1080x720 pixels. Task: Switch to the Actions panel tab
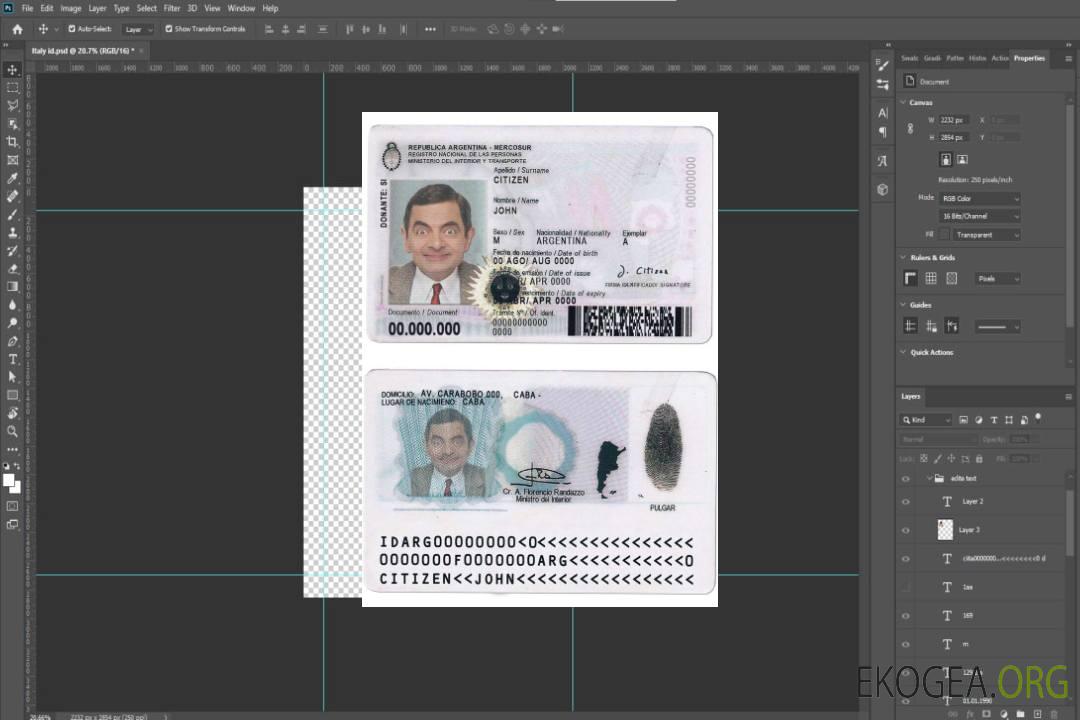click(x=999, y=59)
